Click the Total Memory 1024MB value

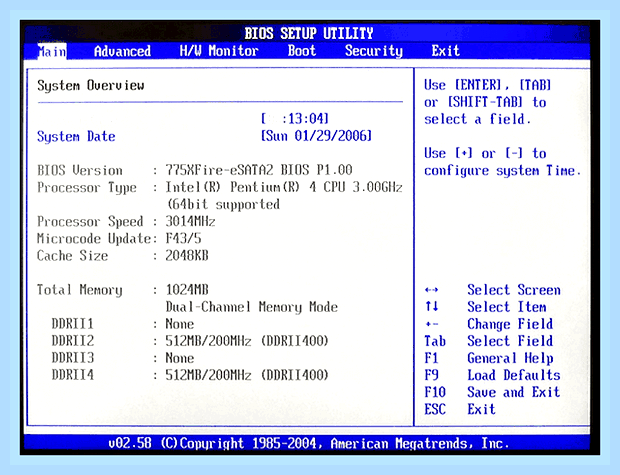tap(187, 290)
